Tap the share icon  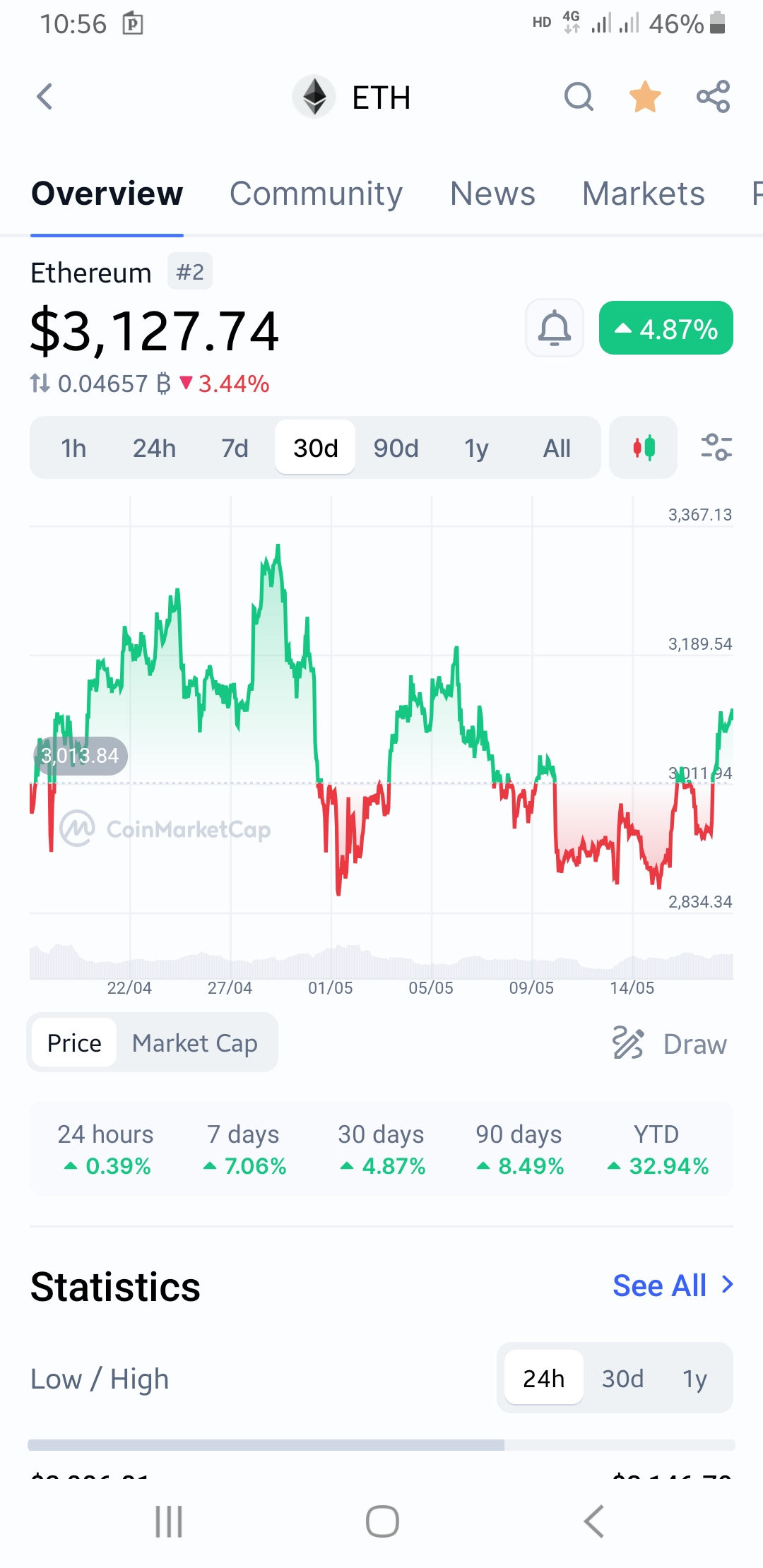click(713, 97)
